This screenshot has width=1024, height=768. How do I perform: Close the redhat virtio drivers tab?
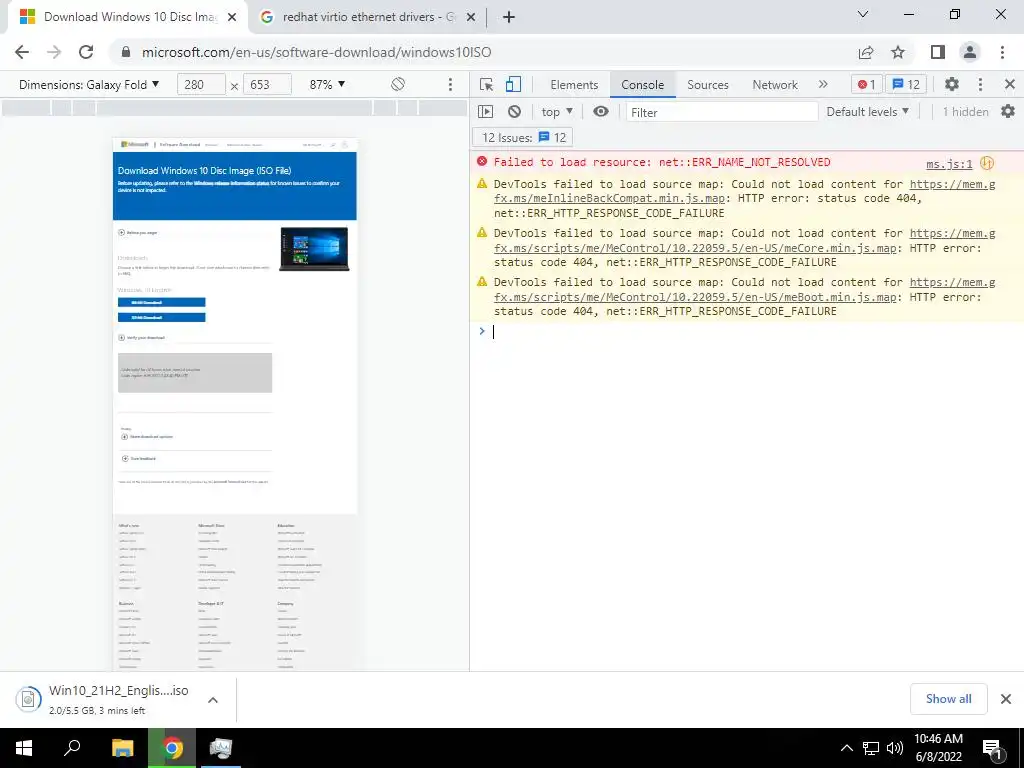click(x=471, y=17)
